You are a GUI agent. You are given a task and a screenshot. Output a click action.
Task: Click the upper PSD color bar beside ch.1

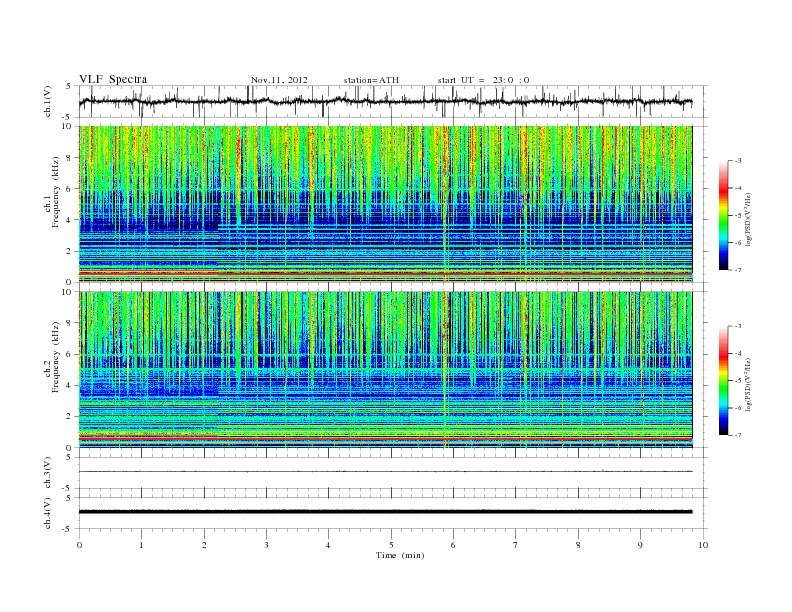pyautogui.click(x=723, y=215)
